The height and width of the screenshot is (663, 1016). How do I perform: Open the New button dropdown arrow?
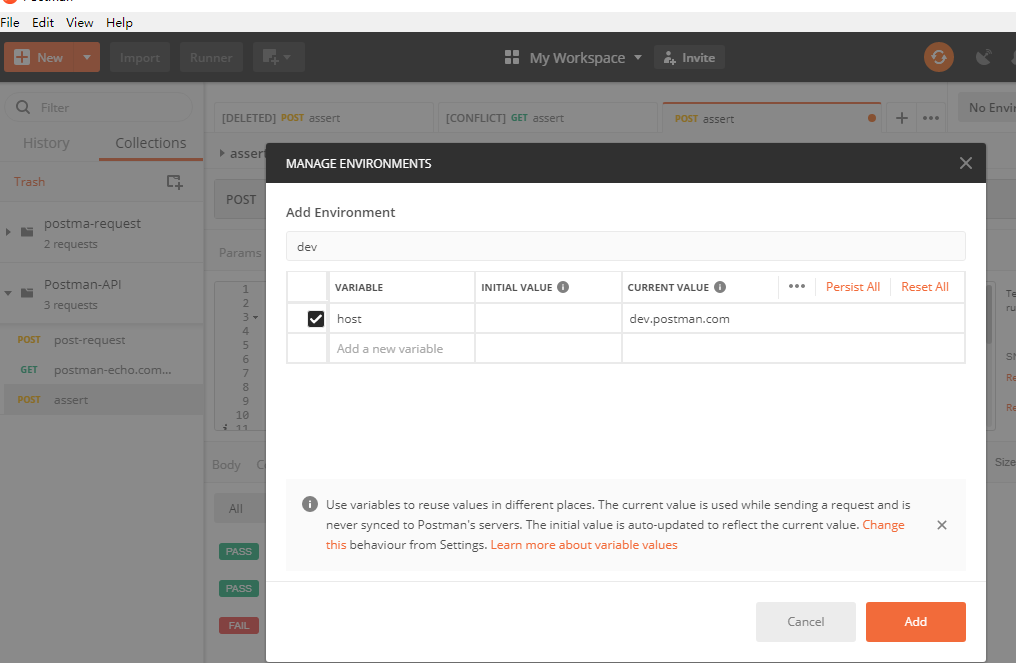click(x=86, y=57)
